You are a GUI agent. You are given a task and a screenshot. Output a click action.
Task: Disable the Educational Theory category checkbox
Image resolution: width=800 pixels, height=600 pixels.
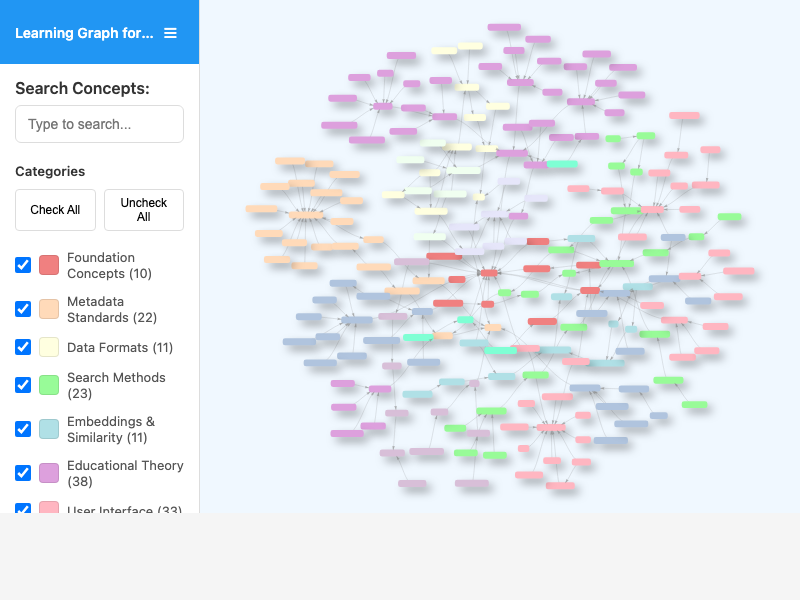(23, 473)
